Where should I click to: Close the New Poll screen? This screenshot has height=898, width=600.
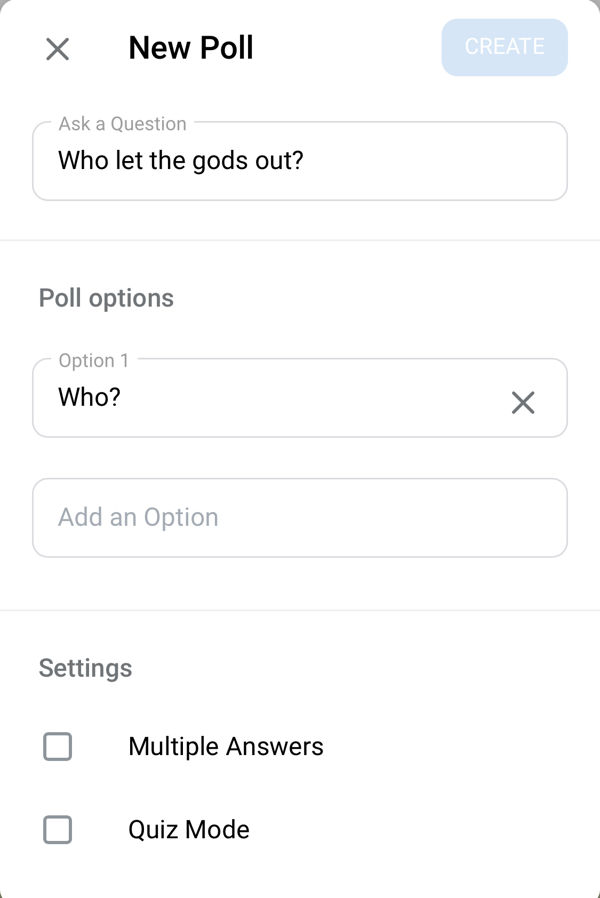[57, 48]
